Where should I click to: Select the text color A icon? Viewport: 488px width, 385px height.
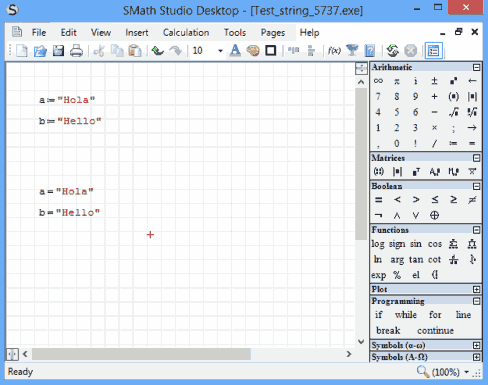coord(235,51)
